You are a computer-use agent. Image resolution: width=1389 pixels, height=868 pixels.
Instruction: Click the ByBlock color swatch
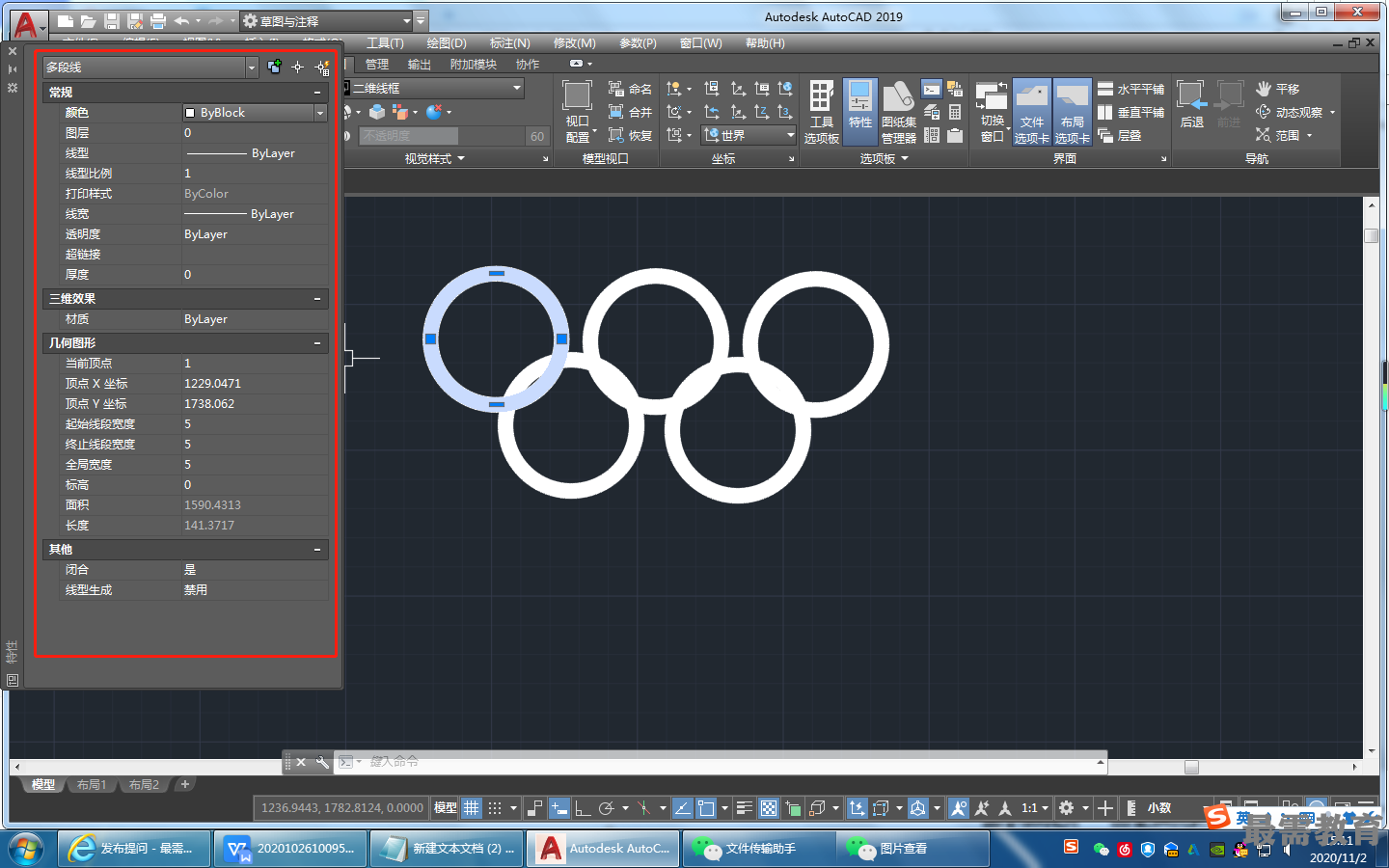[x=190, y=113]
